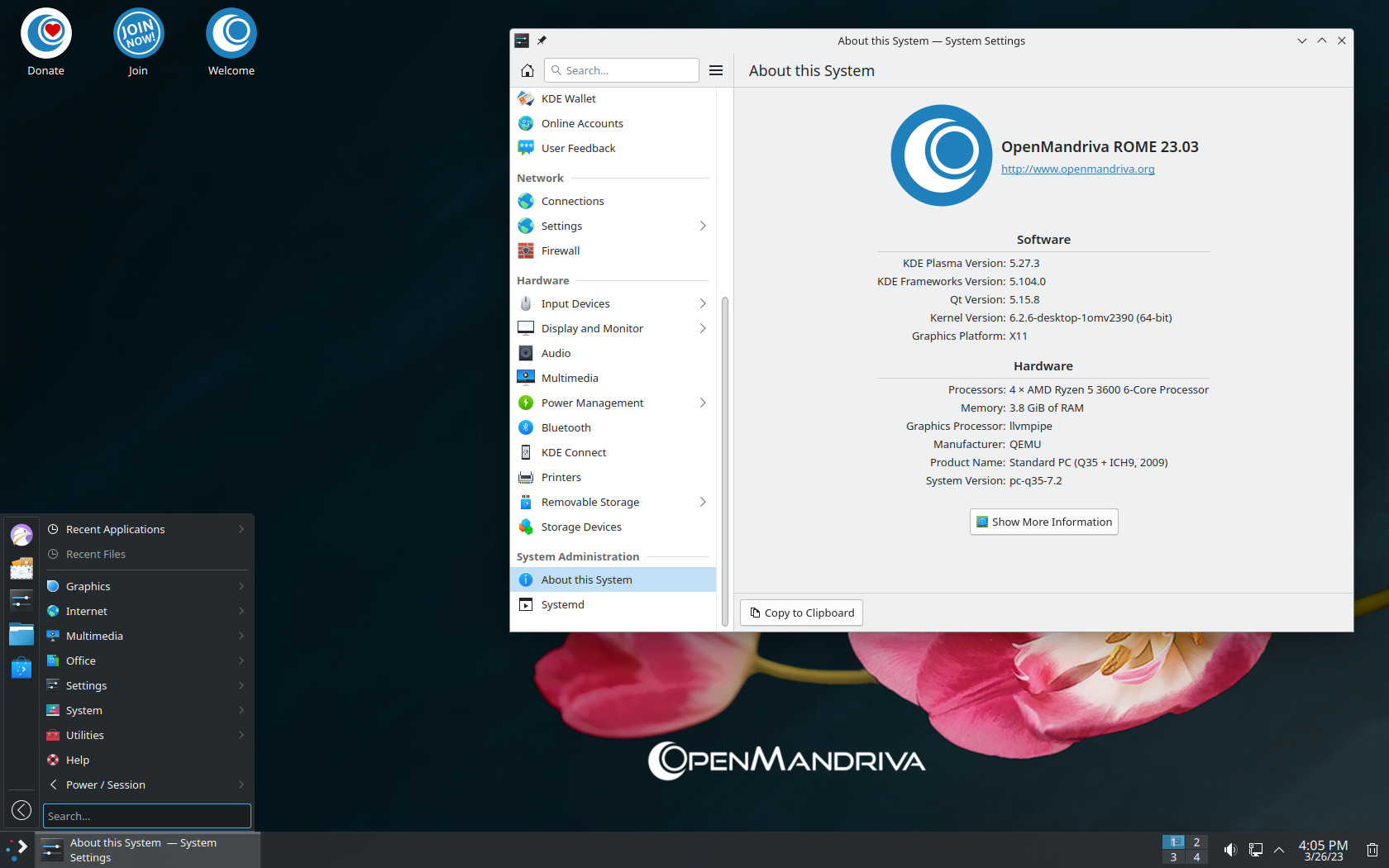Open Office category in launcher menu
The width and height of the screenshot is (1389, 868).
coord(146,661)
